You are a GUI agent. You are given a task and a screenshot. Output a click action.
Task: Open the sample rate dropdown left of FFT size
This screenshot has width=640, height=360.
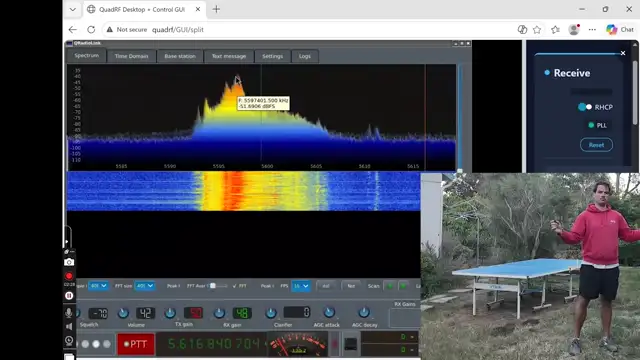[x=98, y=286]
